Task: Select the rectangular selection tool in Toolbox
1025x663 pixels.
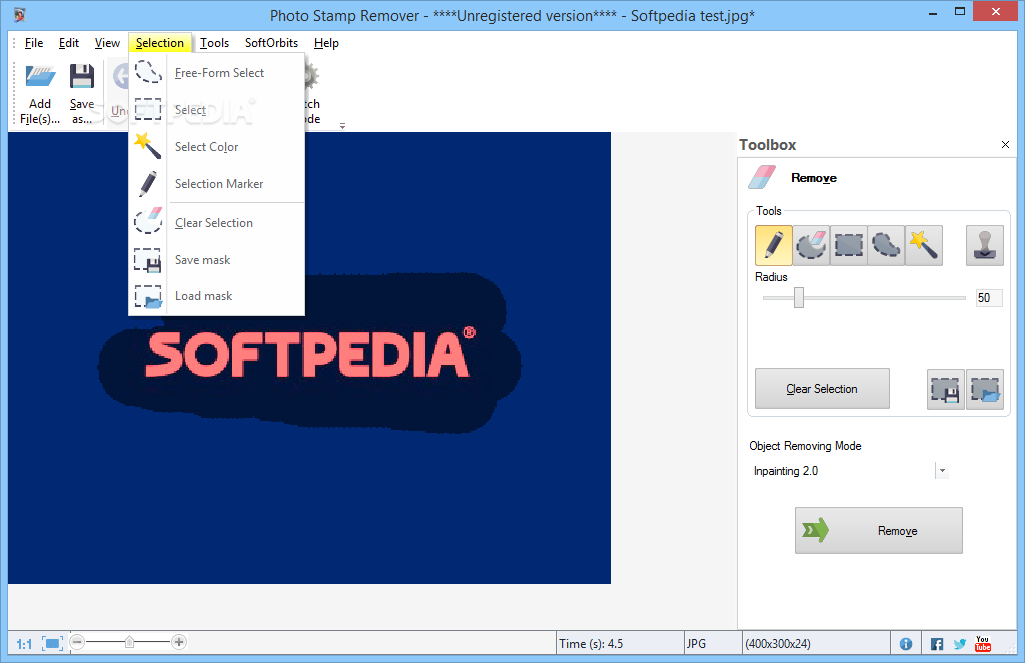Action: pos(849,245)
